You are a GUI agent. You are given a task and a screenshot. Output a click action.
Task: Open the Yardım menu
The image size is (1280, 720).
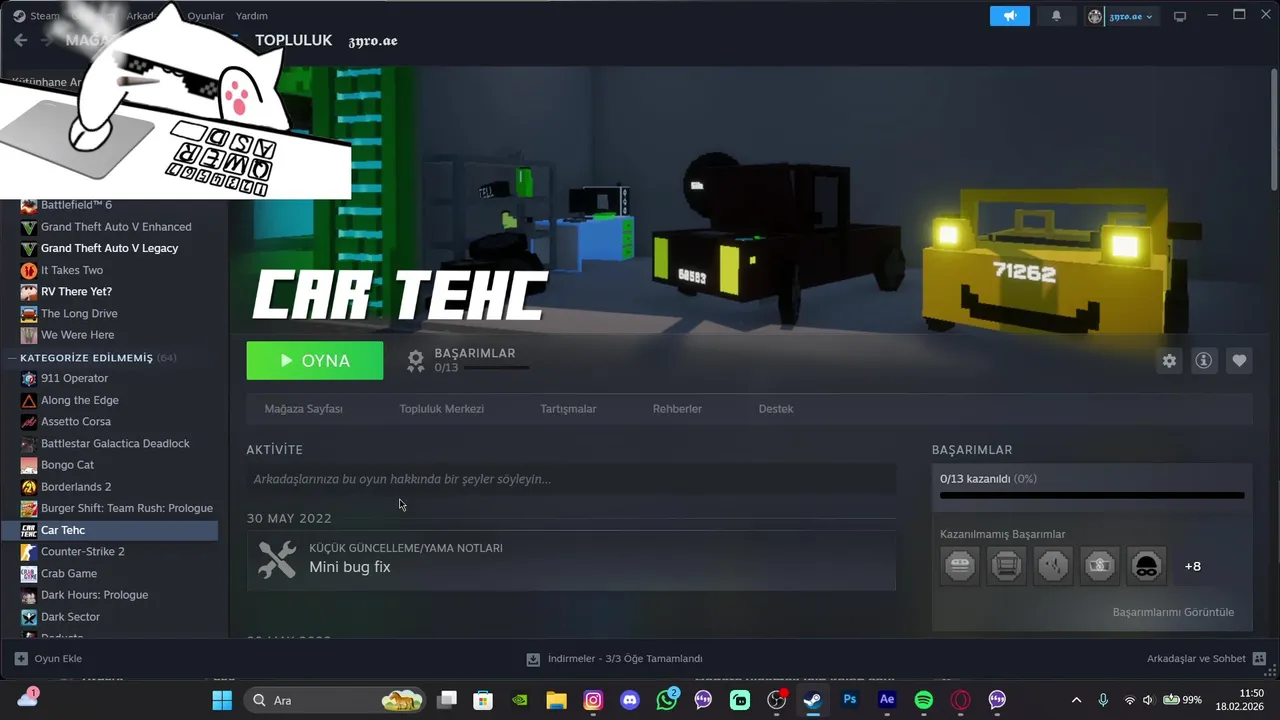(251, 16)
